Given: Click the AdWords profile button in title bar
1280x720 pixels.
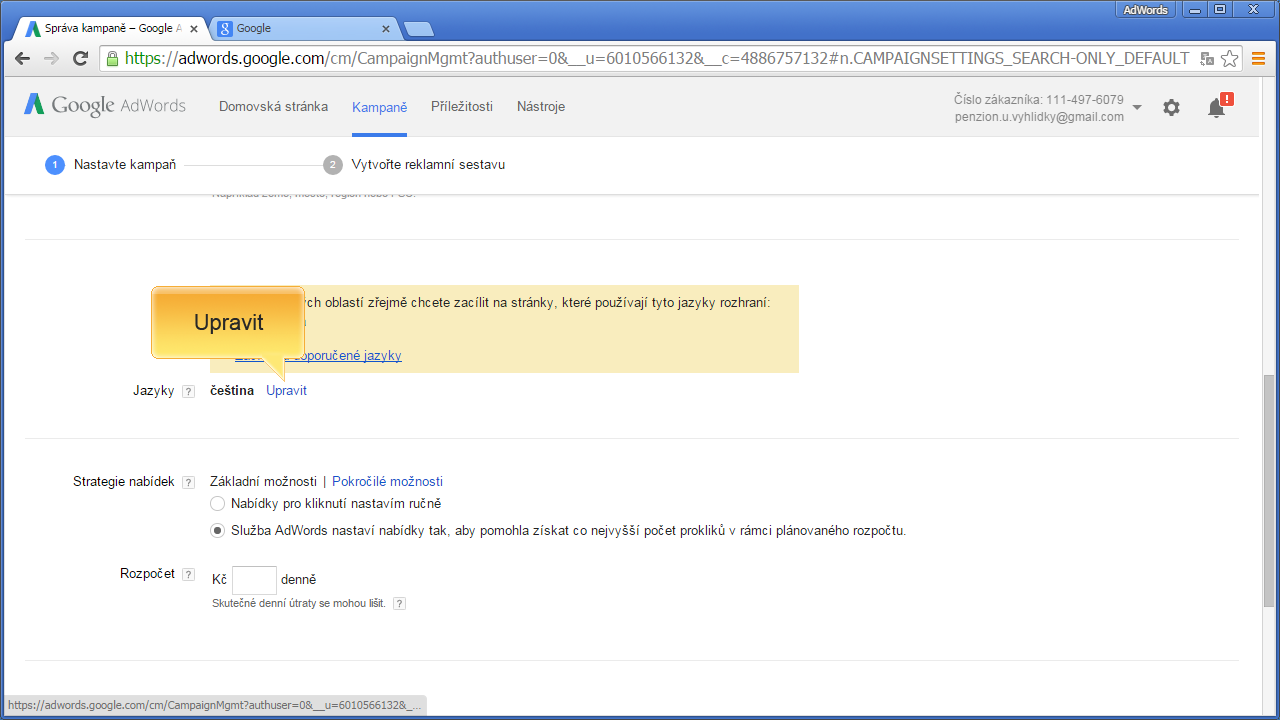Looking at the screenshot, I should point(1146,9).
